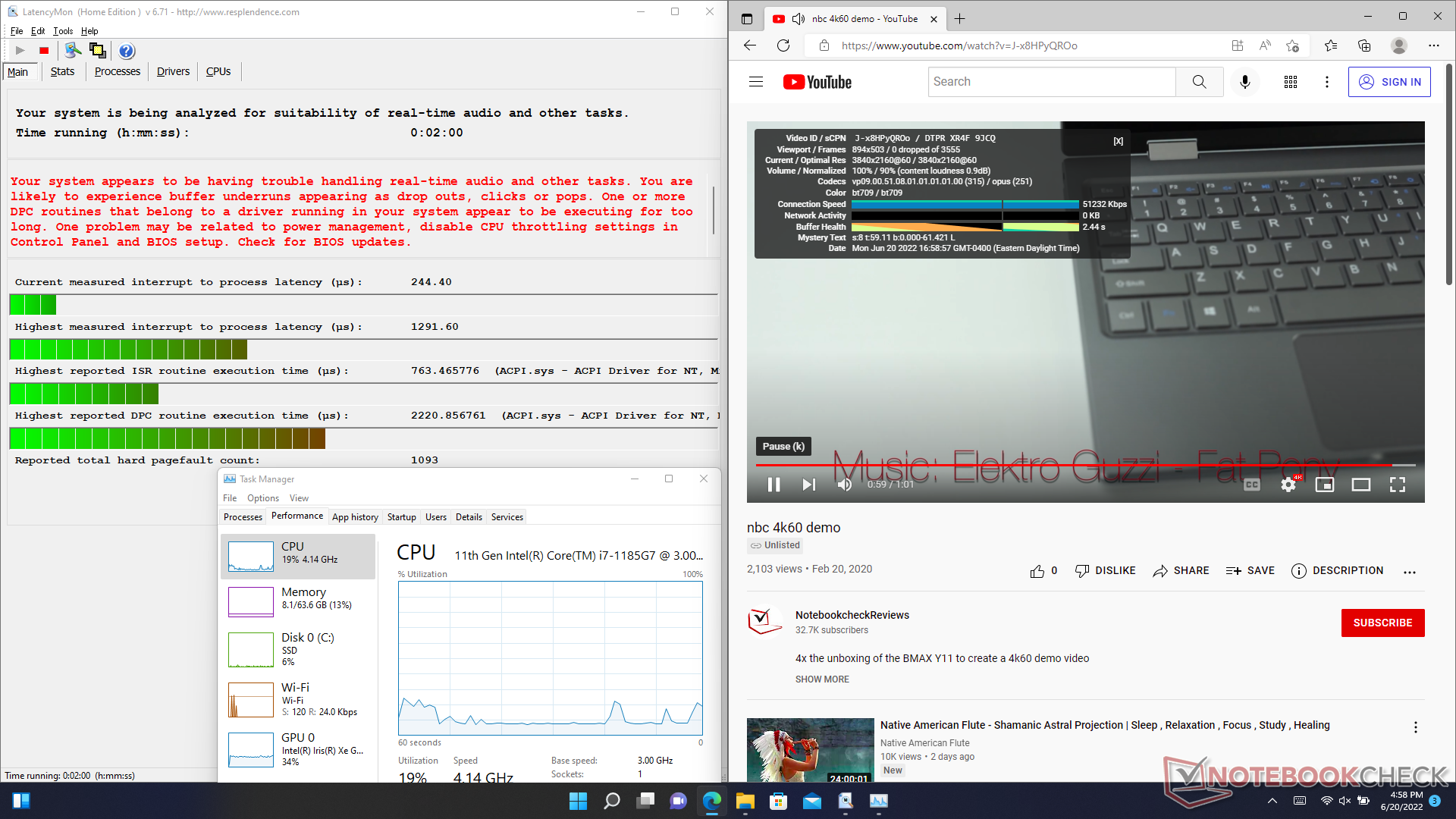This screenshot has width=1456, height=819.
Task: Expand video description with SHOW MORE
Action: pyautogui.click(x=822, y=679)
